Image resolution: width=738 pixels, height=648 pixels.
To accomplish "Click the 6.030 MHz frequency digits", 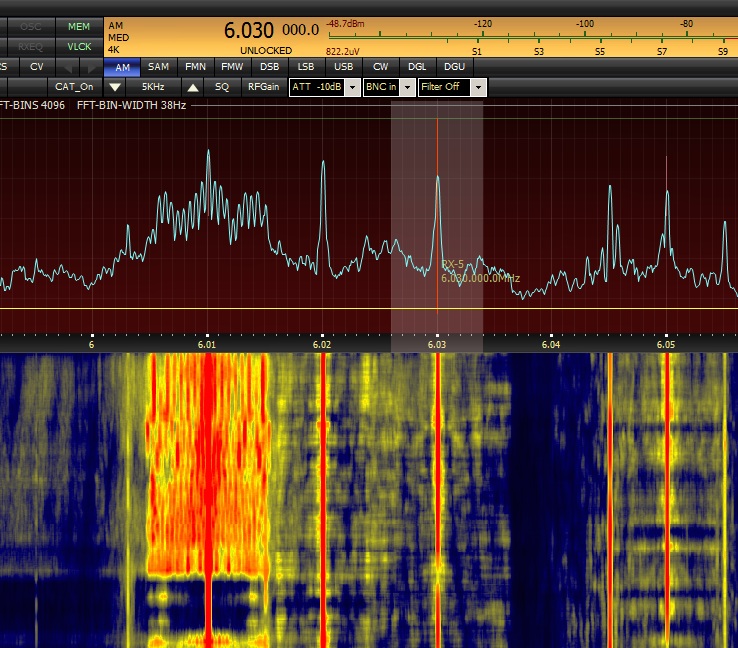I will click(x=249, y=31).
